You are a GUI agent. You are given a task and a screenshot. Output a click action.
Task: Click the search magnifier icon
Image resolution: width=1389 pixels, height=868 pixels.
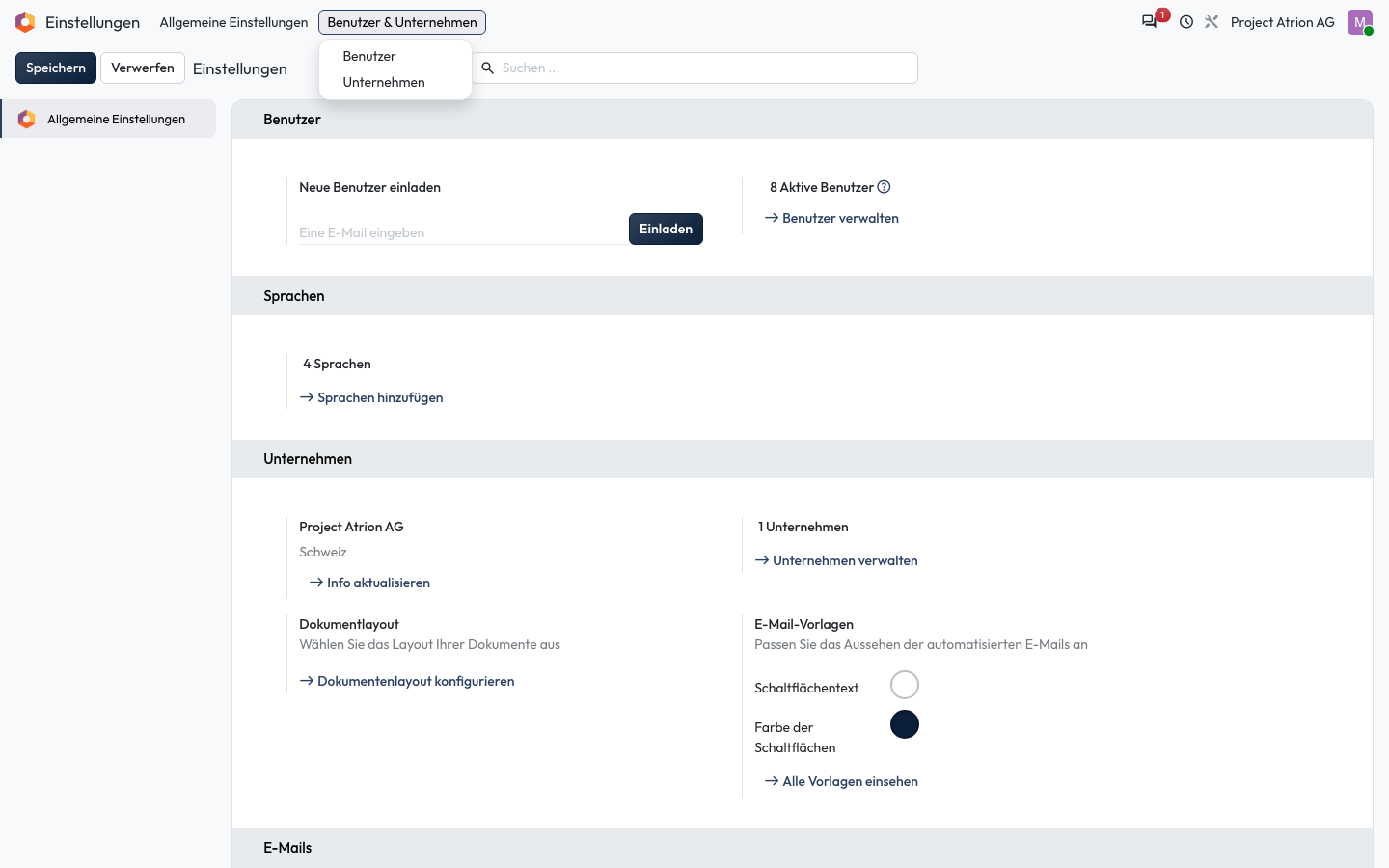[488, 68]
